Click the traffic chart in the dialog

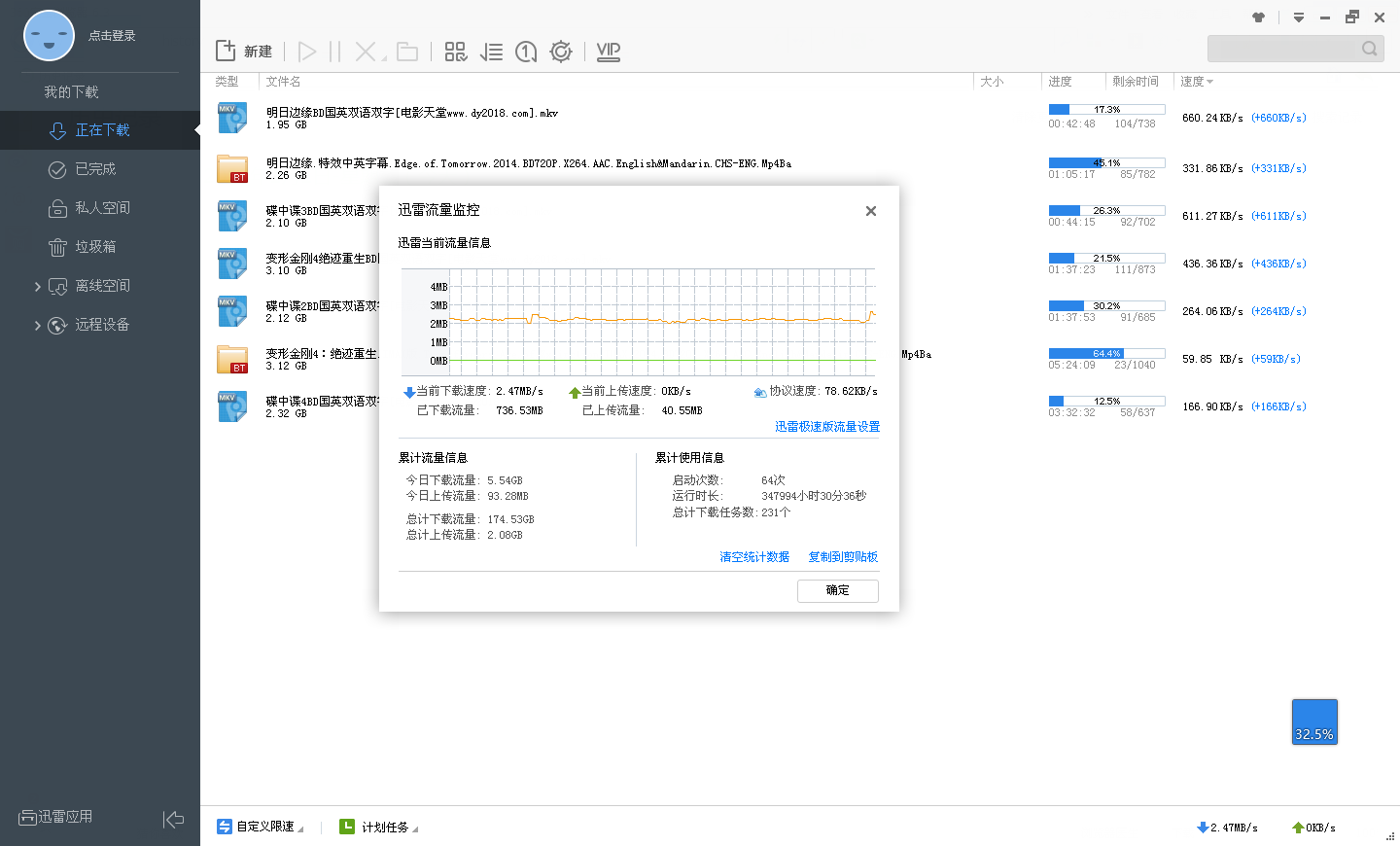(x=639, y=322)
